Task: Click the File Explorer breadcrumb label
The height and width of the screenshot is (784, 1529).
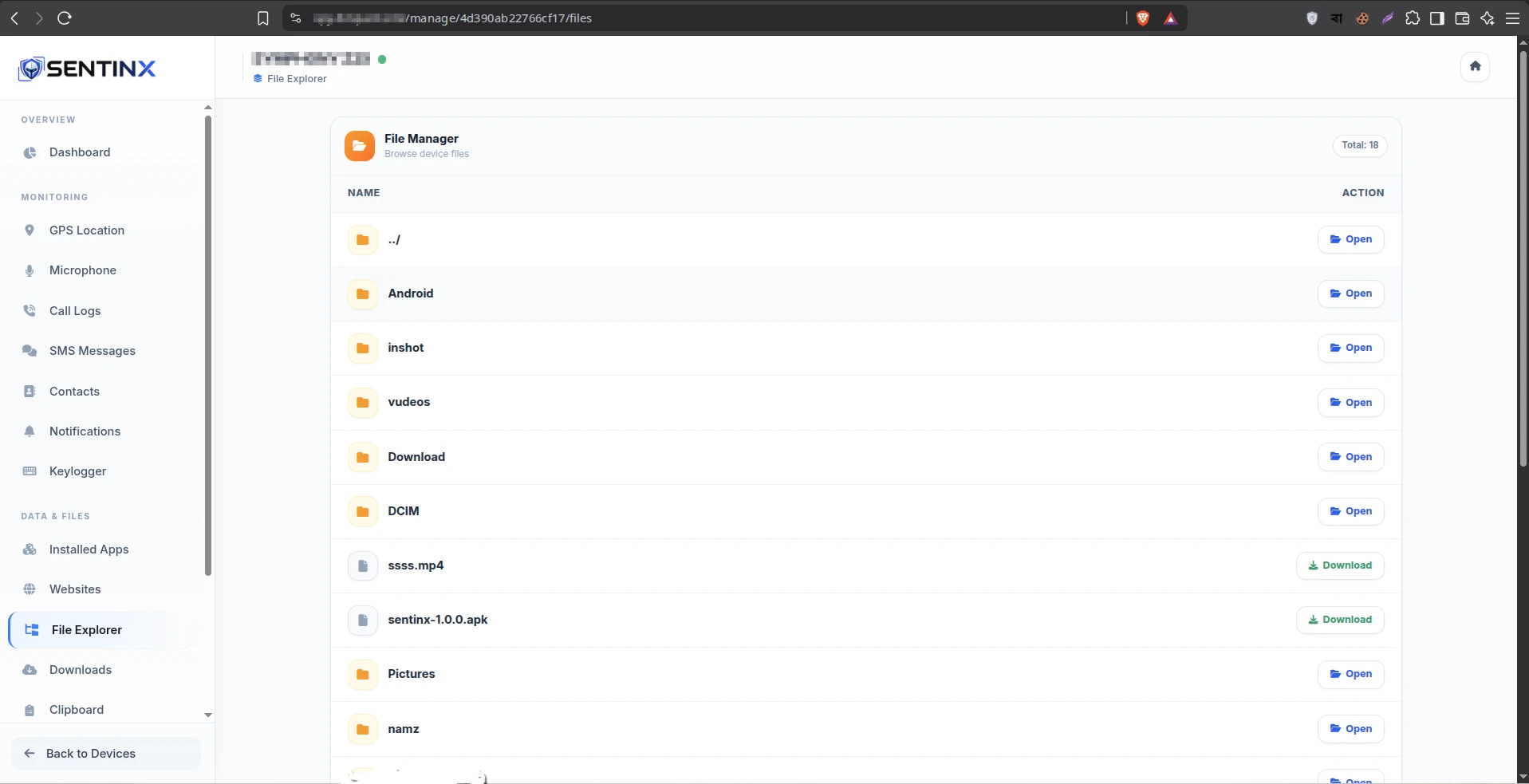Action: pyautogui.click(x=297, y=79)
